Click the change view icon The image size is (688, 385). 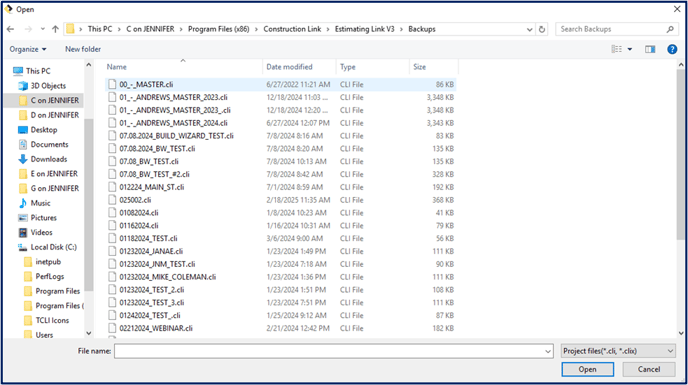[x=616, y=49]
